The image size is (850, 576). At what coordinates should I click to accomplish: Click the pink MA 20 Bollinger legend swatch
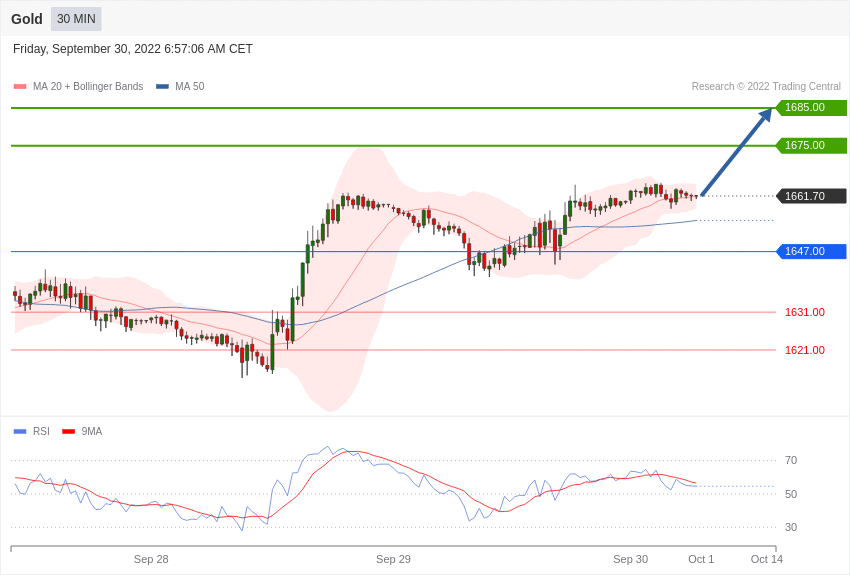tap(20, 87)
